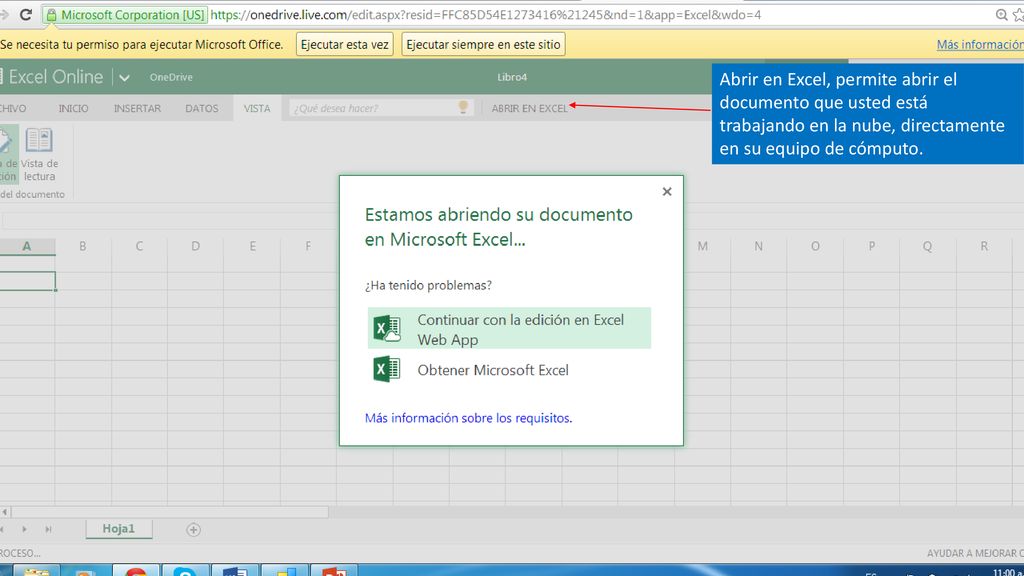Choose 'Obtener Microsoft Excel'
This screenshot has width=1024, height=576.
(x=509, y=370)
